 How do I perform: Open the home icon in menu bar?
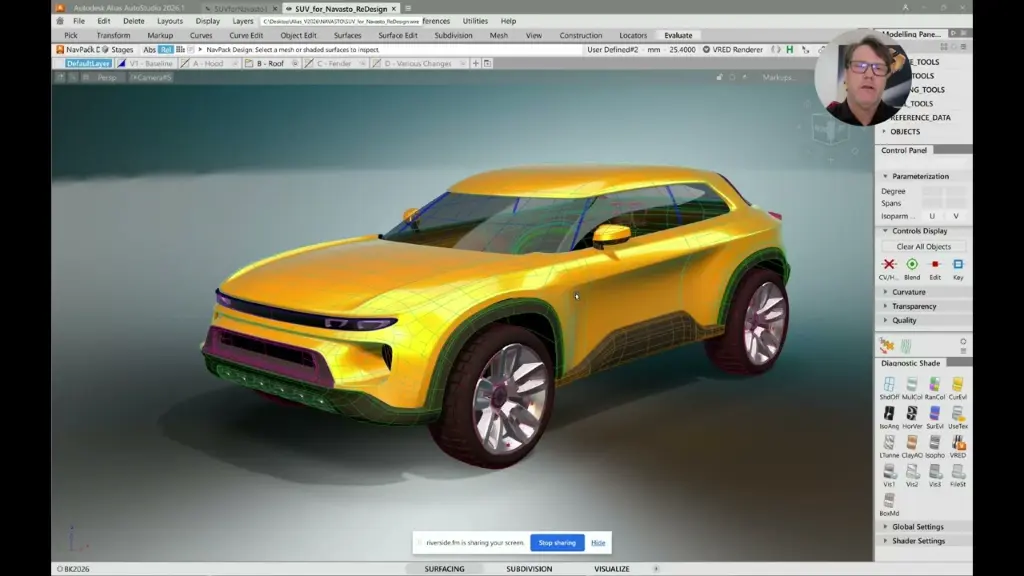tap(60, 21)
